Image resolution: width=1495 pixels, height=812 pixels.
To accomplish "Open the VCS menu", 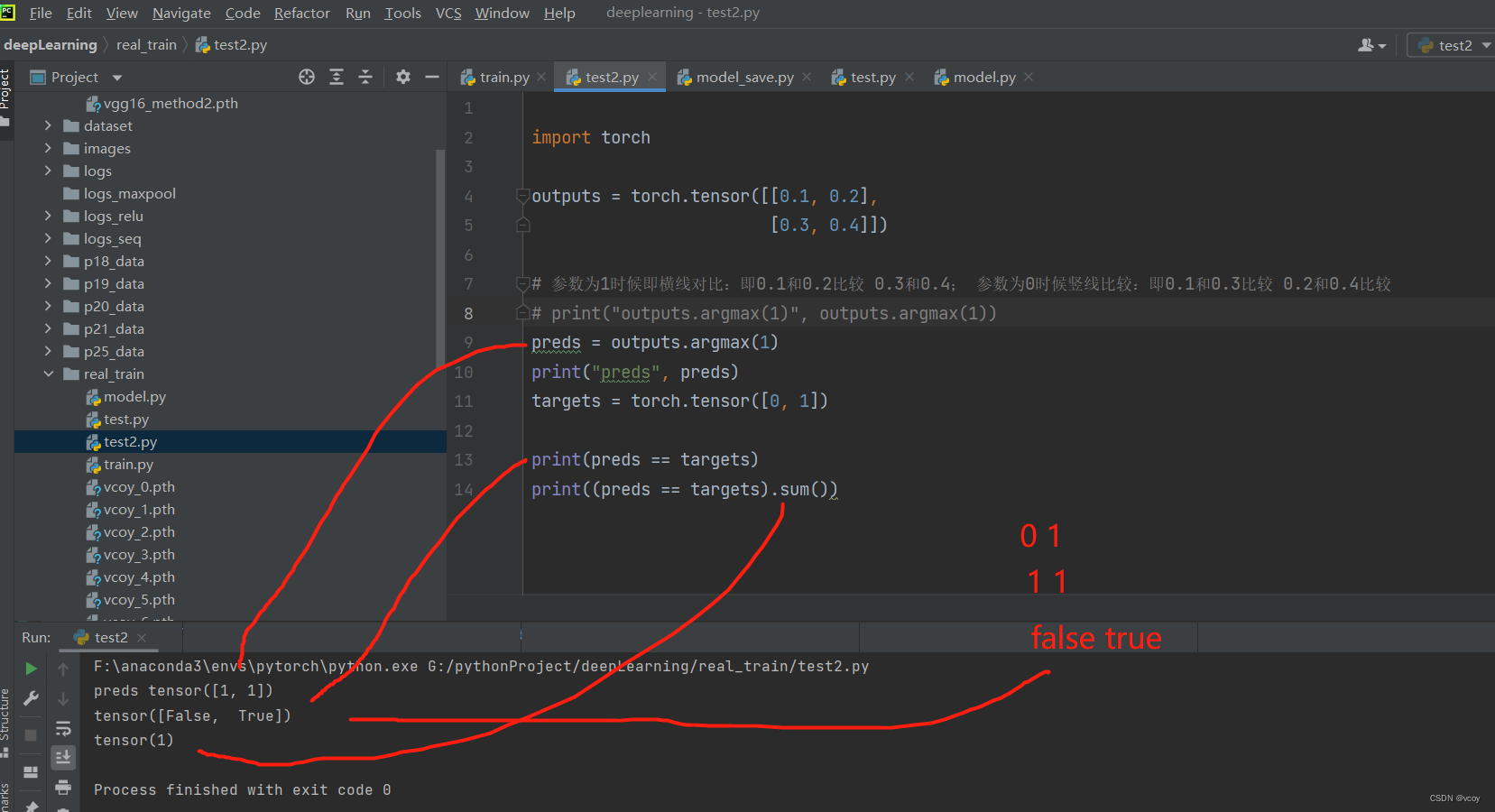I will (x=448, y=13).
